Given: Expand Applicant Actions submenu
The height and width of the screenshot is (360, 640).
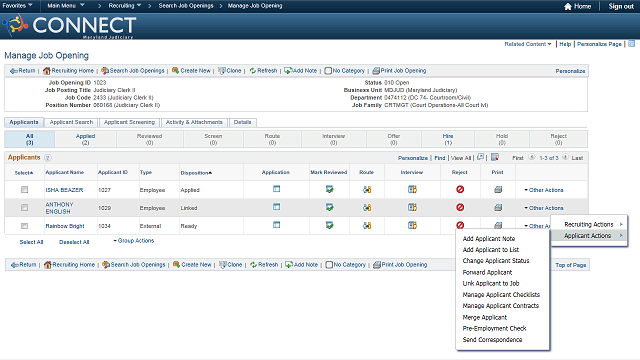Looking at the screenshot, I should pyautogui.click(x=589, y=236).
